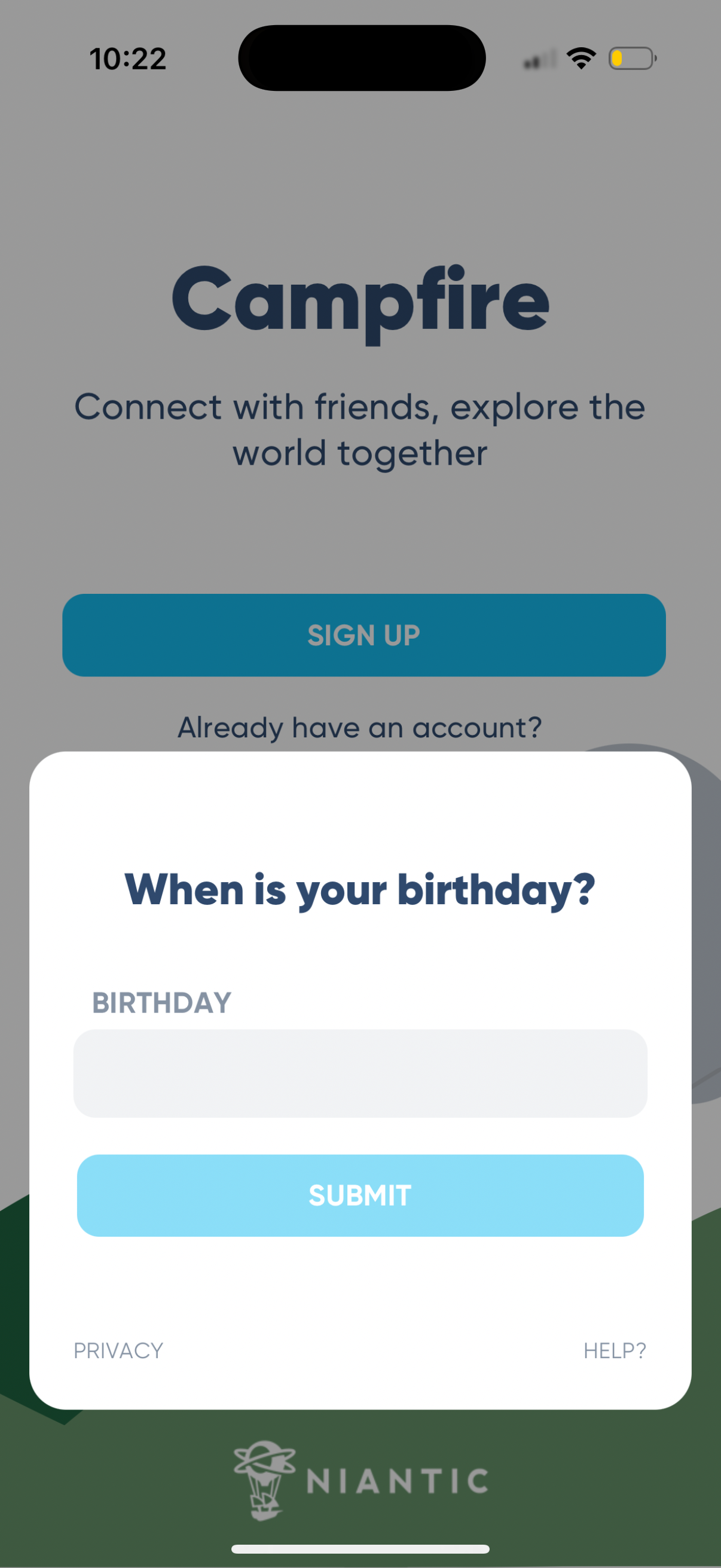Tap the "Connect with friends" tagline

click(360, 430)
